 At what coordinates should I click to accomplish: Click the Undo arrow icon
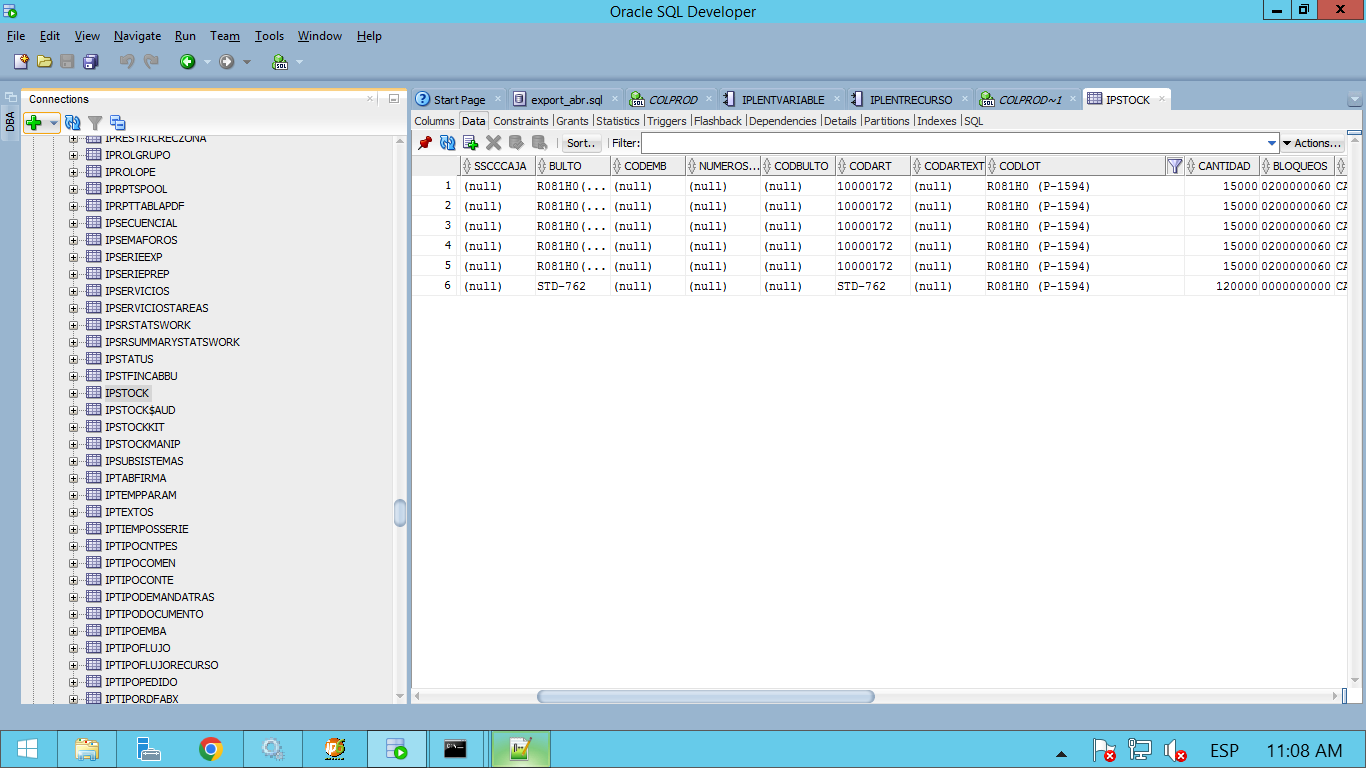[127, 62]
